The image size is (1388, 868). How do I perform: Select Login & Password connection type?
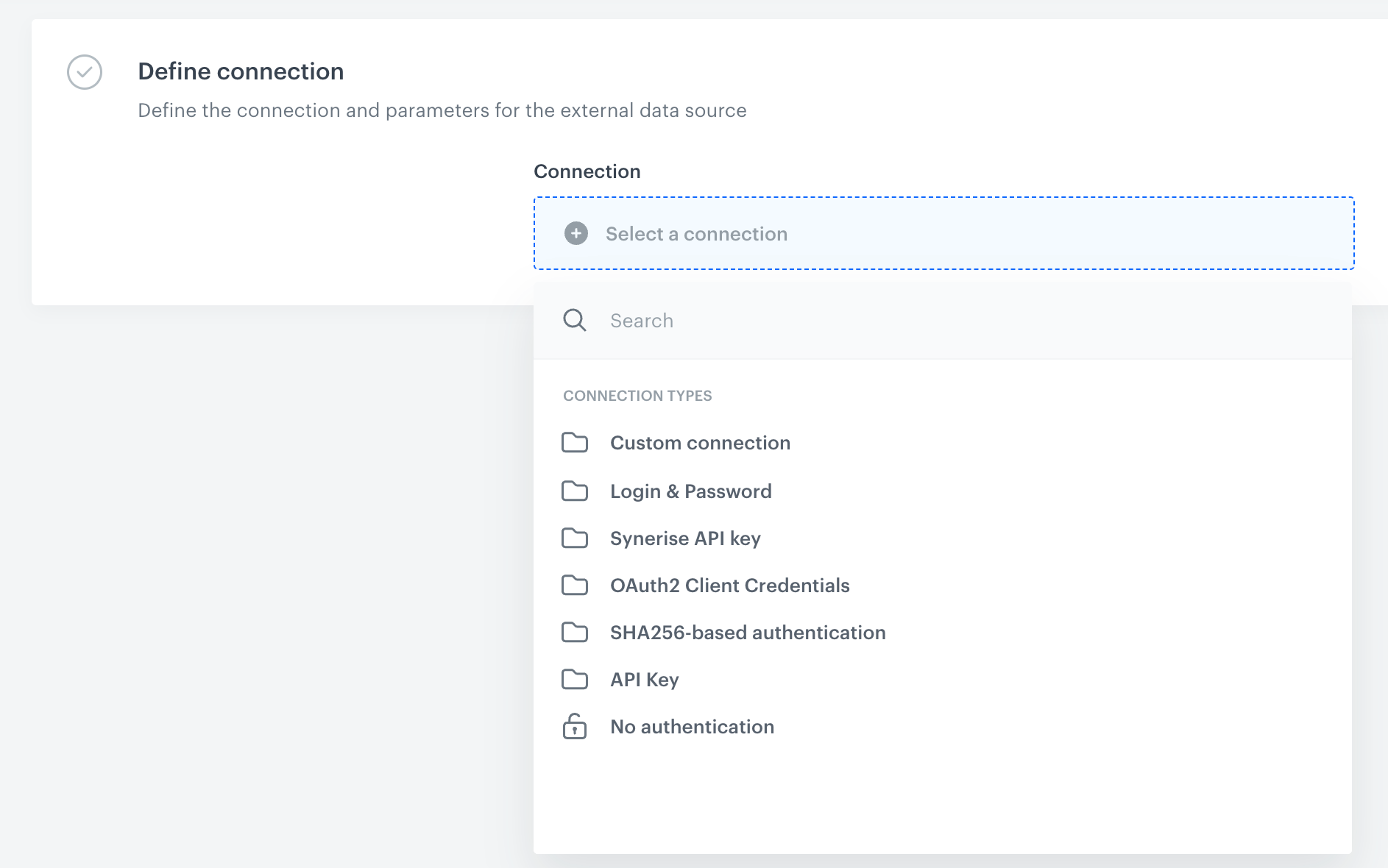(x=942, y=491)
